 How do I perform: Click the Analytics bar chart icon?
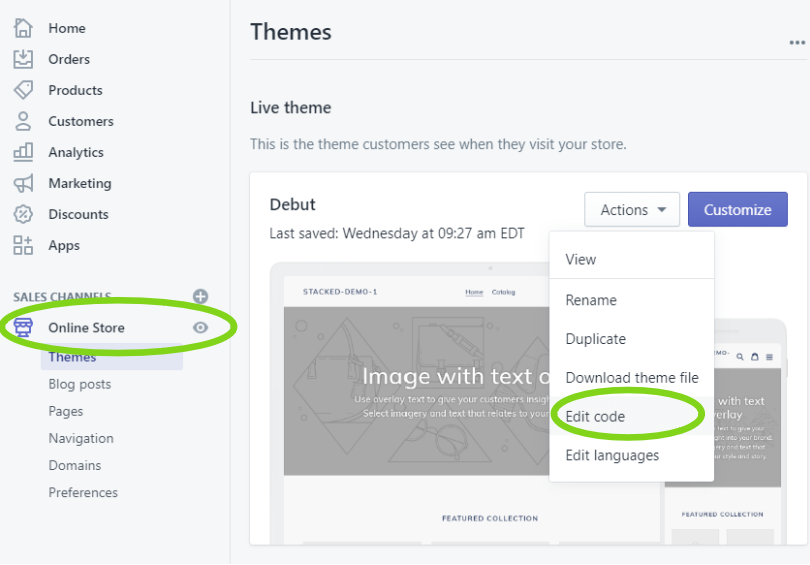click(23, 152)
